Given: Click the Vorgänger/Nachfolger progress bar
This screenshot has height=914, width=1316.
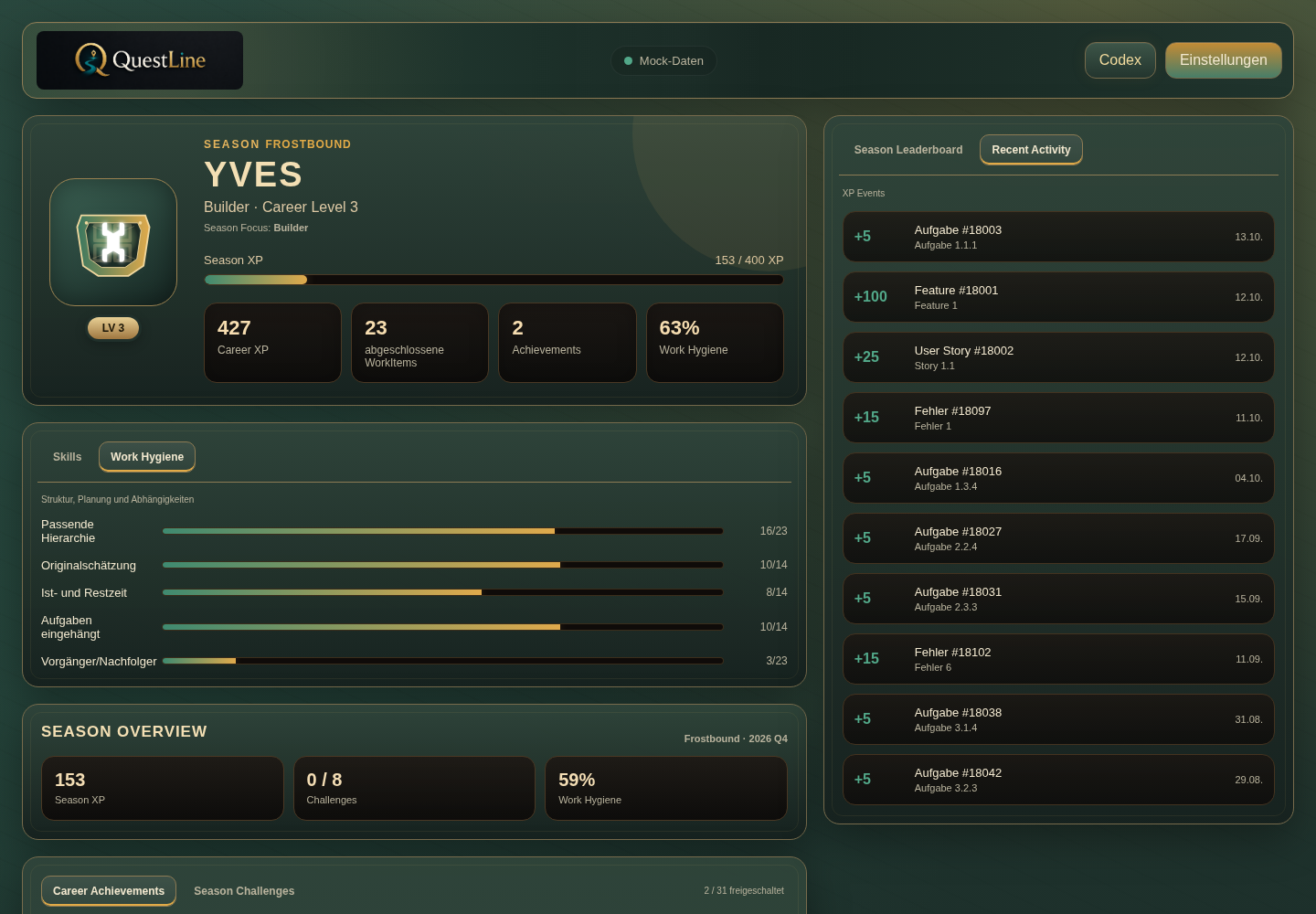Looking at the screenshot, I should click(442, 661).
